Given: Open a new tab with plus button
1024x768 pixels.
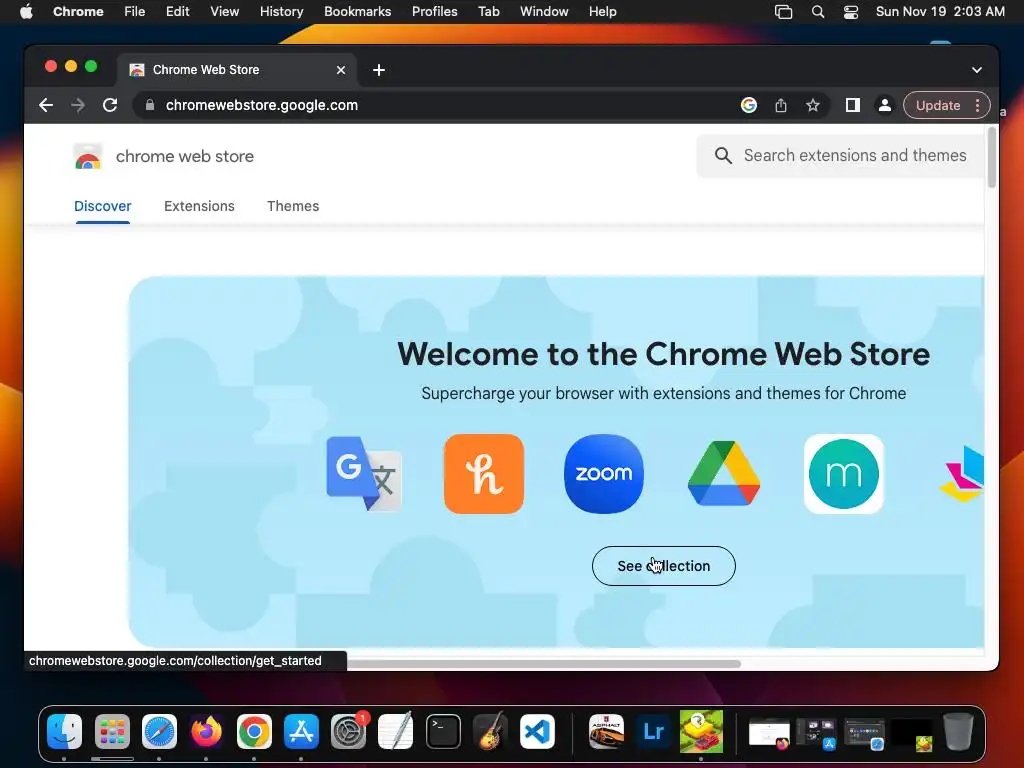Looking at the screenshot, I should click(x=379, y=70).
